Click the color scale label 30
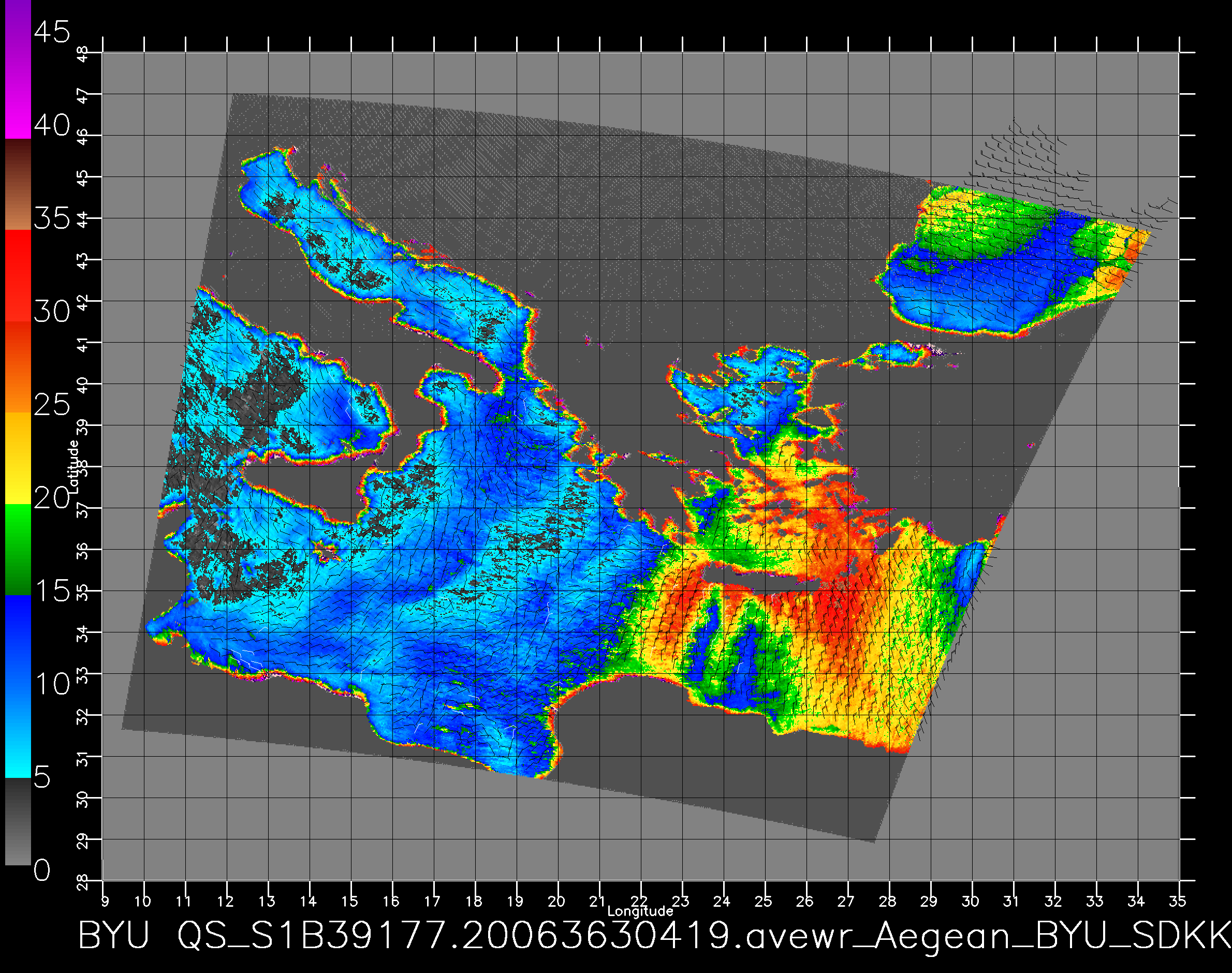Viewport: 1232px width, 973px height. [52, 311]
